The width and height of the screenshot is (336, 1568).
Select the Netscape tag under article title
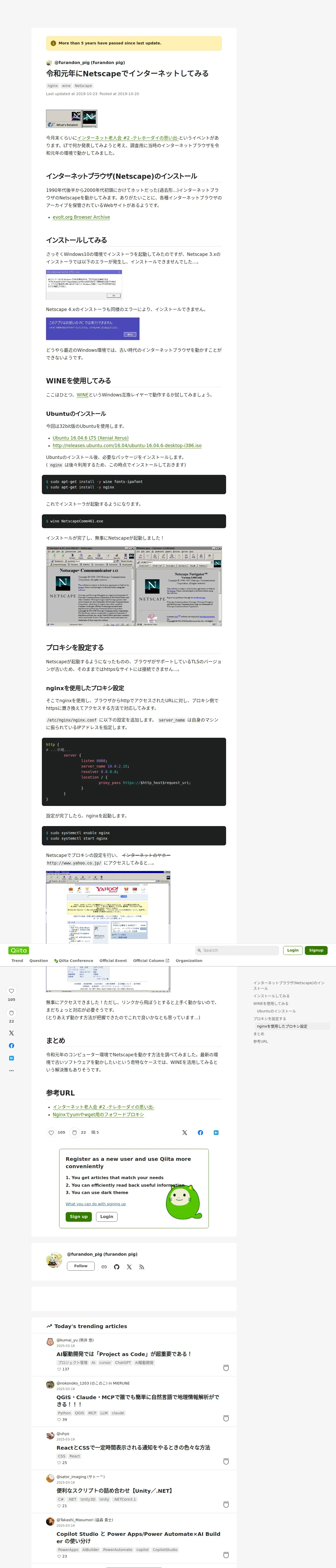coord(83,86)
